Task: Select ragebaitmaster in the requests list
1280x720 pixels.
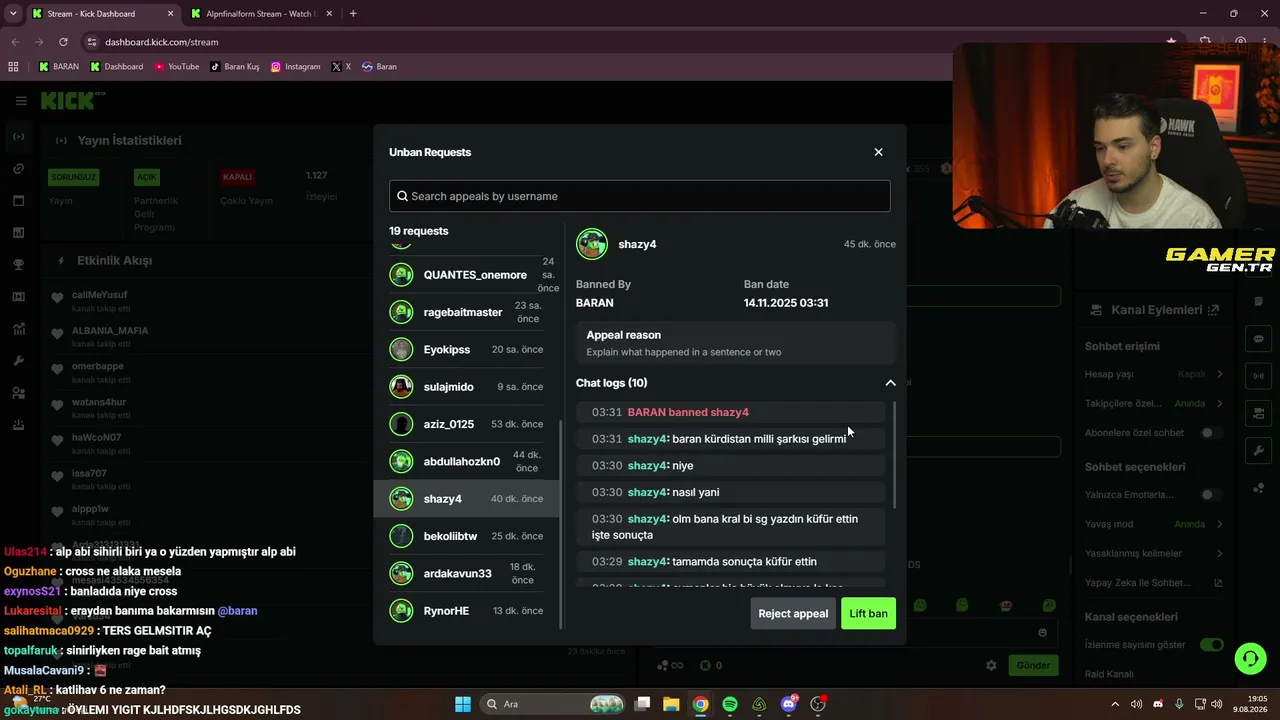Action: 468,312
